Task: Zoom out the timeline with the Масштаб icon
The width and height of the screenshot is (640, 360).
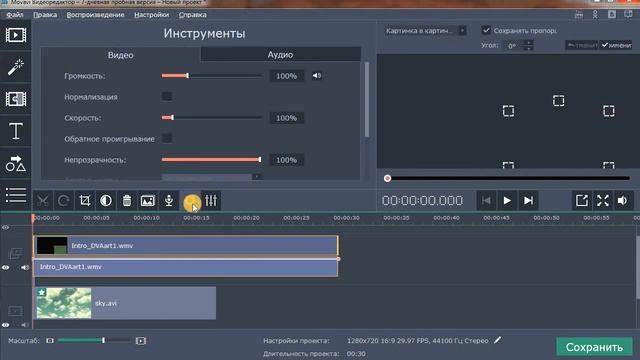Action: [x=50, y=340]
